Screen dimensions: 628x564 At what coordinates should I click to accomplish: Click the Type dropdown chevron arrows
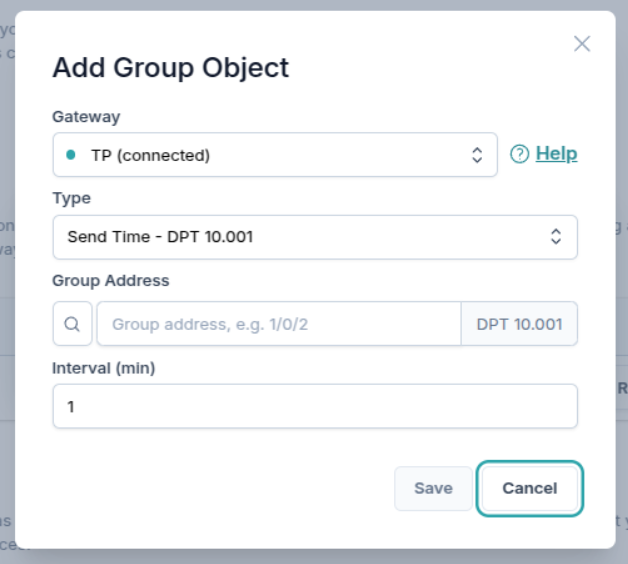tap(557, 237)
